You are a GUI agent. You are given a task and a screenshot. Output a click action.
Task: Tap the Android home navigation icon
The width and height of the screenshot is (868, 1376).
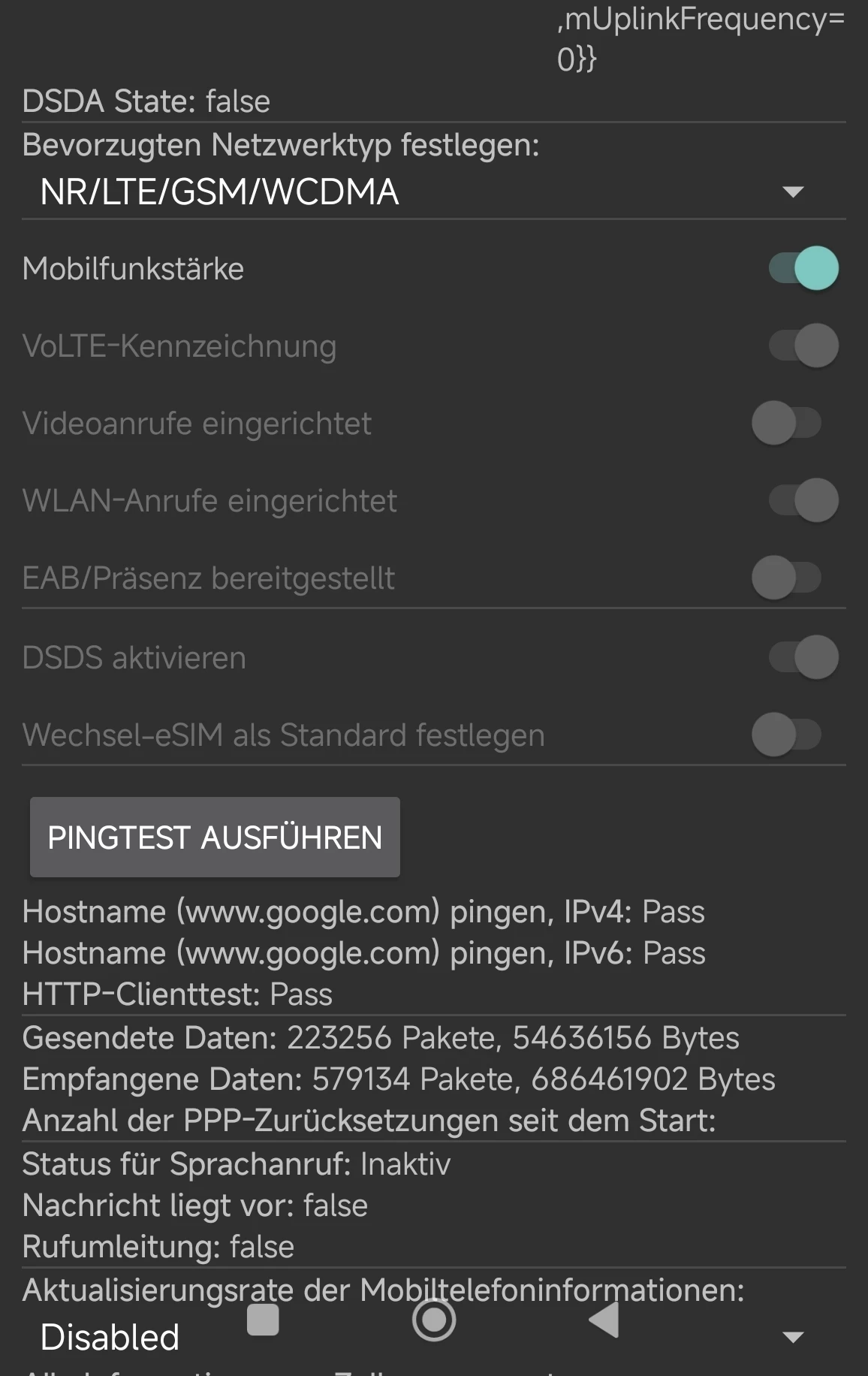(434, 1320)
